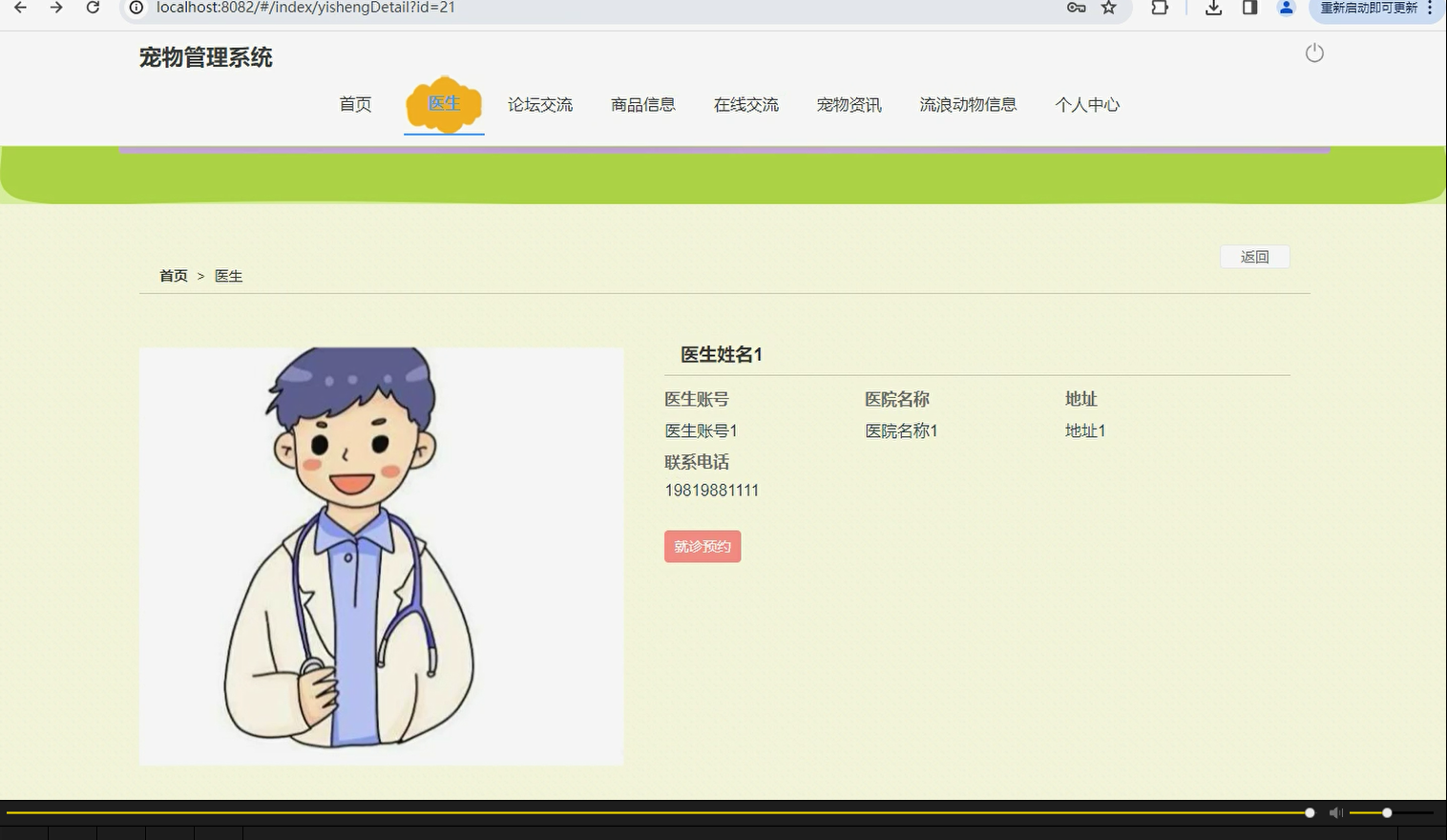The image size is (1447, 840).
Task: Go back using the browser back arrow
Action: coord(19,8)
